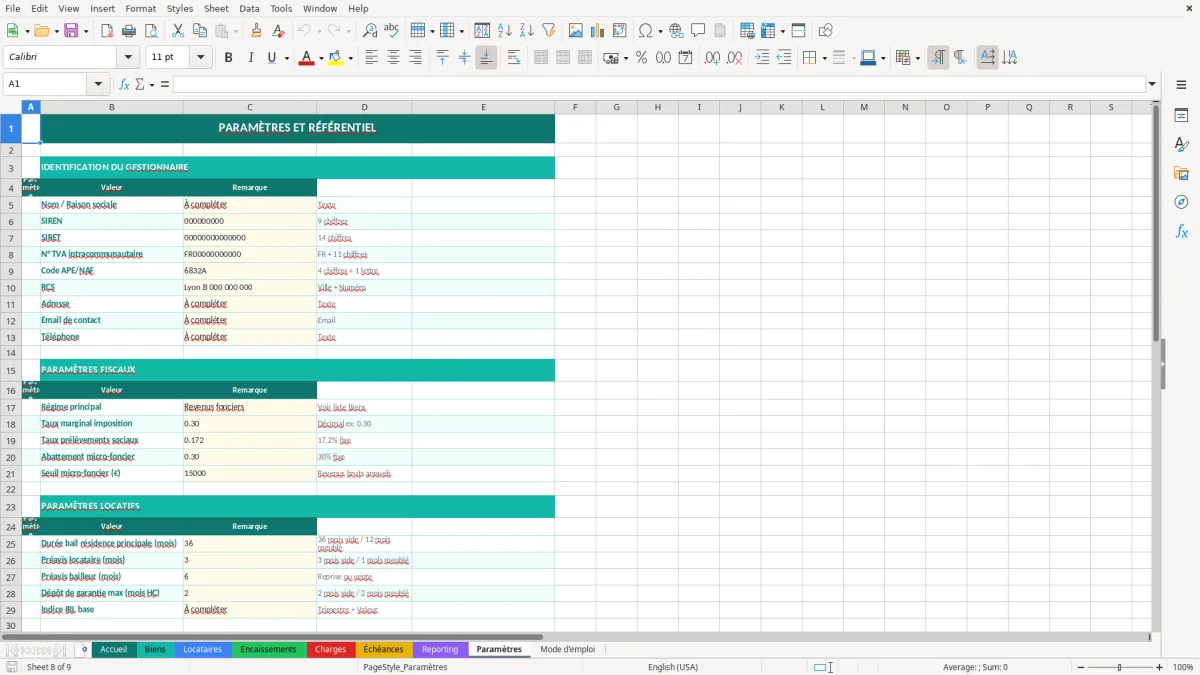1200x675 pixels.
Task: Add a decimal place
Action: (712, 58)
